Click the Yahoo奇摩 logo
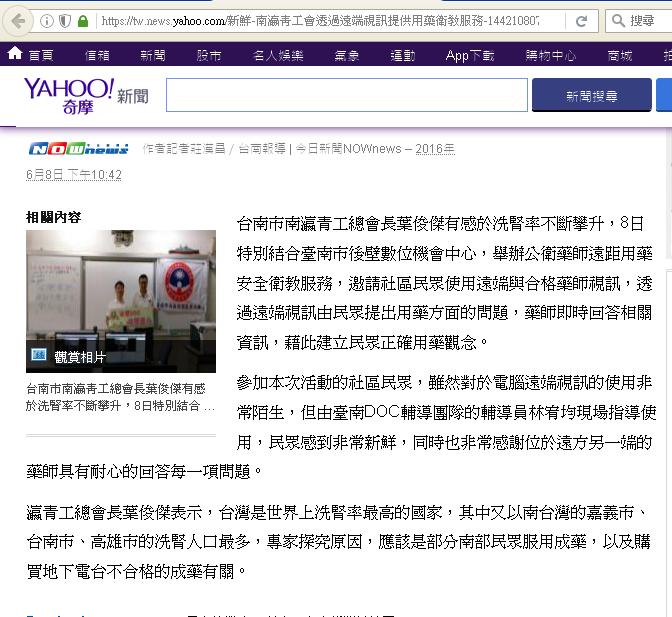This screenshot has width=672, height=617. (69, 96)
